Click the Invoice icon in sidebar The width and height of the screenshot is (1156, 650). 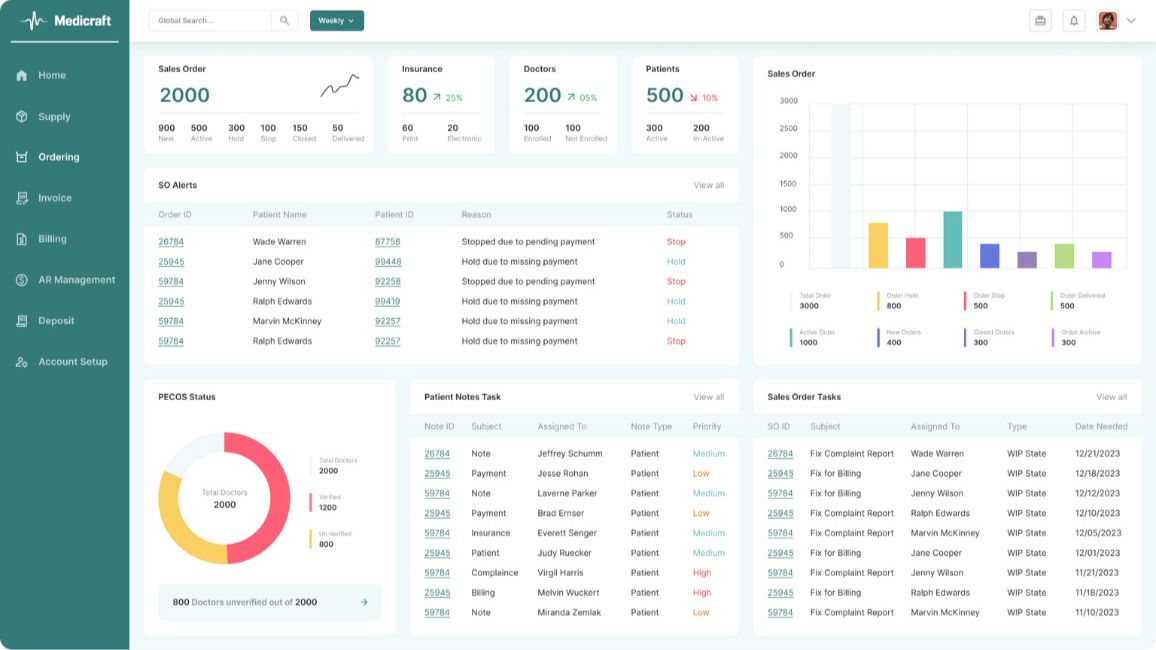point(22,198)
